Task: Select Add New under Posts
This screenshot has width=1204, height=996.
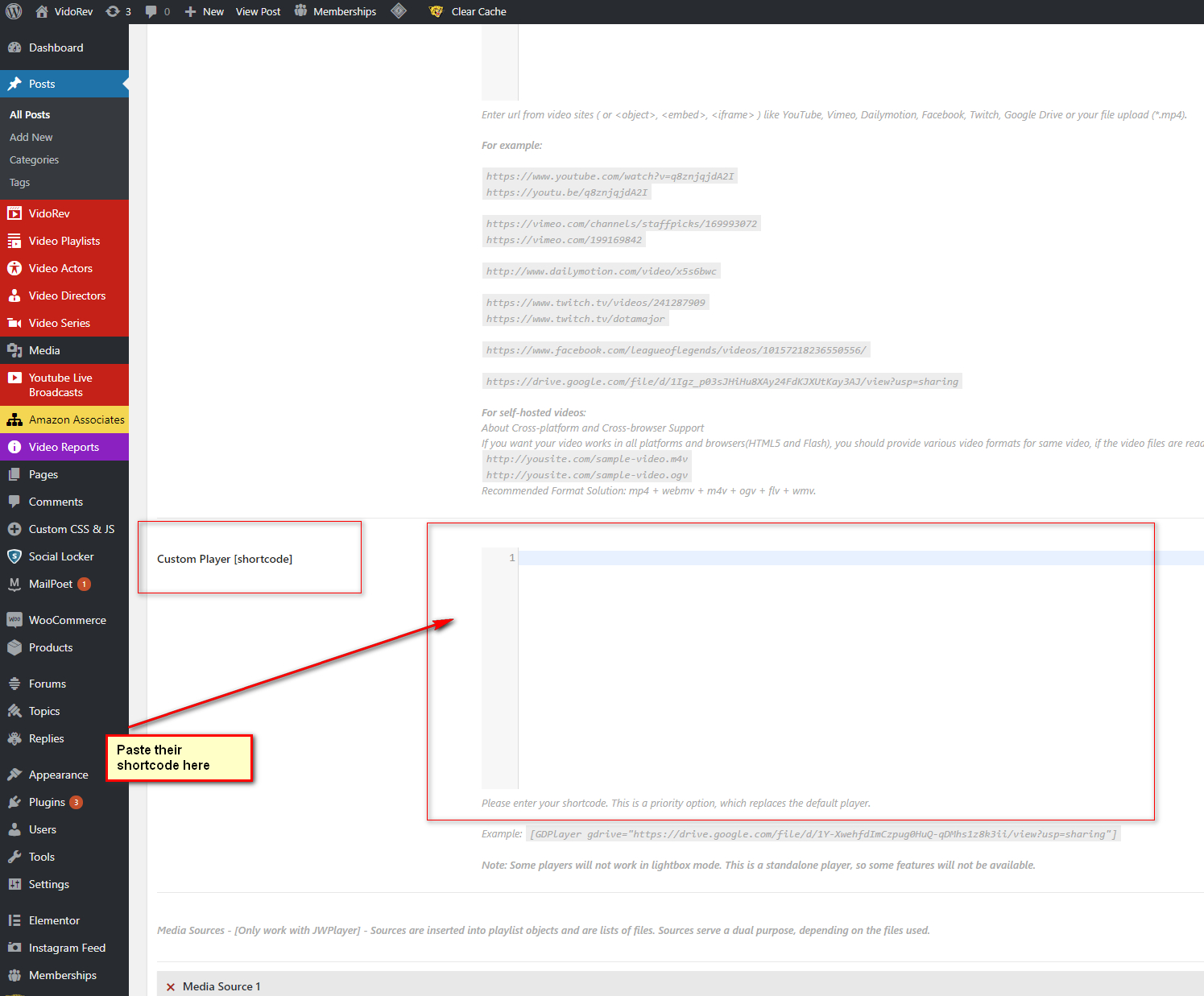Action: [x=31, y=137]
